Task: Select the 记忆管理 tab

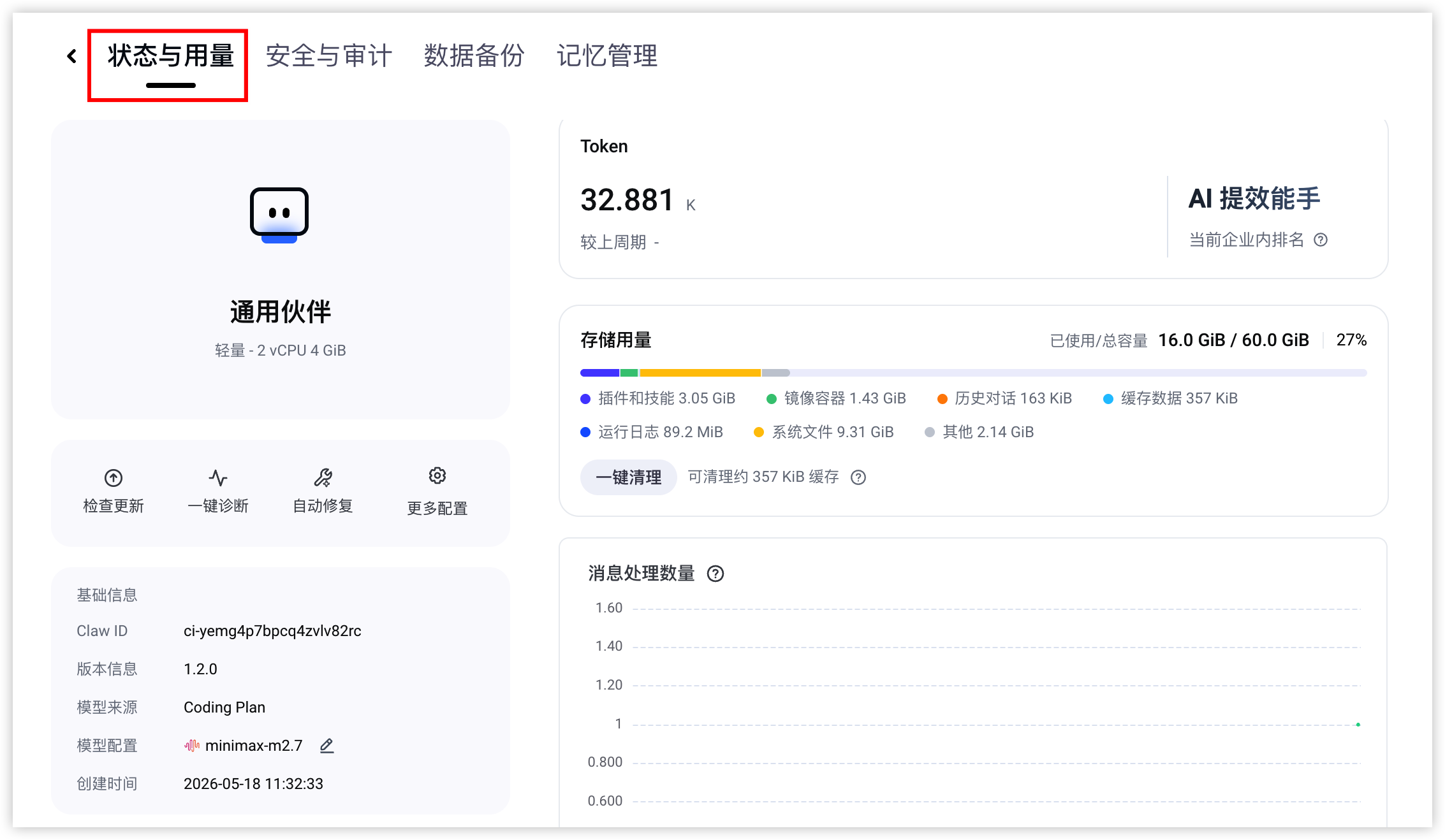Action: 606,56
